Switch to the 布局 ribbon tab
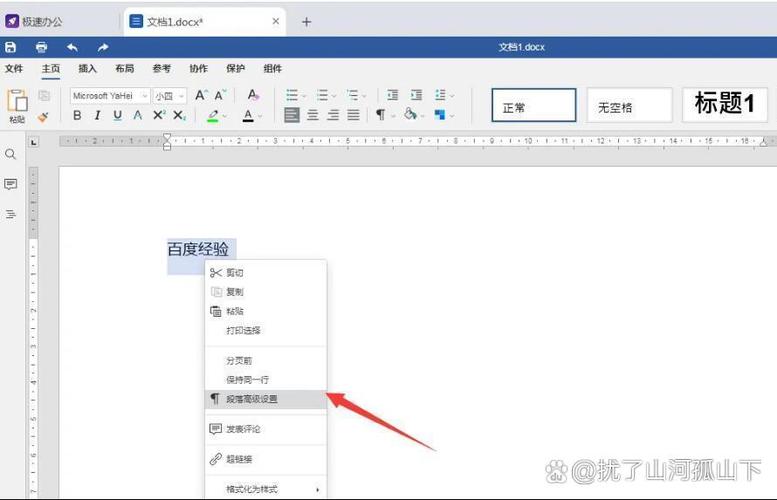777x500 pixels. pyautogui.click(x=124, y=69)
